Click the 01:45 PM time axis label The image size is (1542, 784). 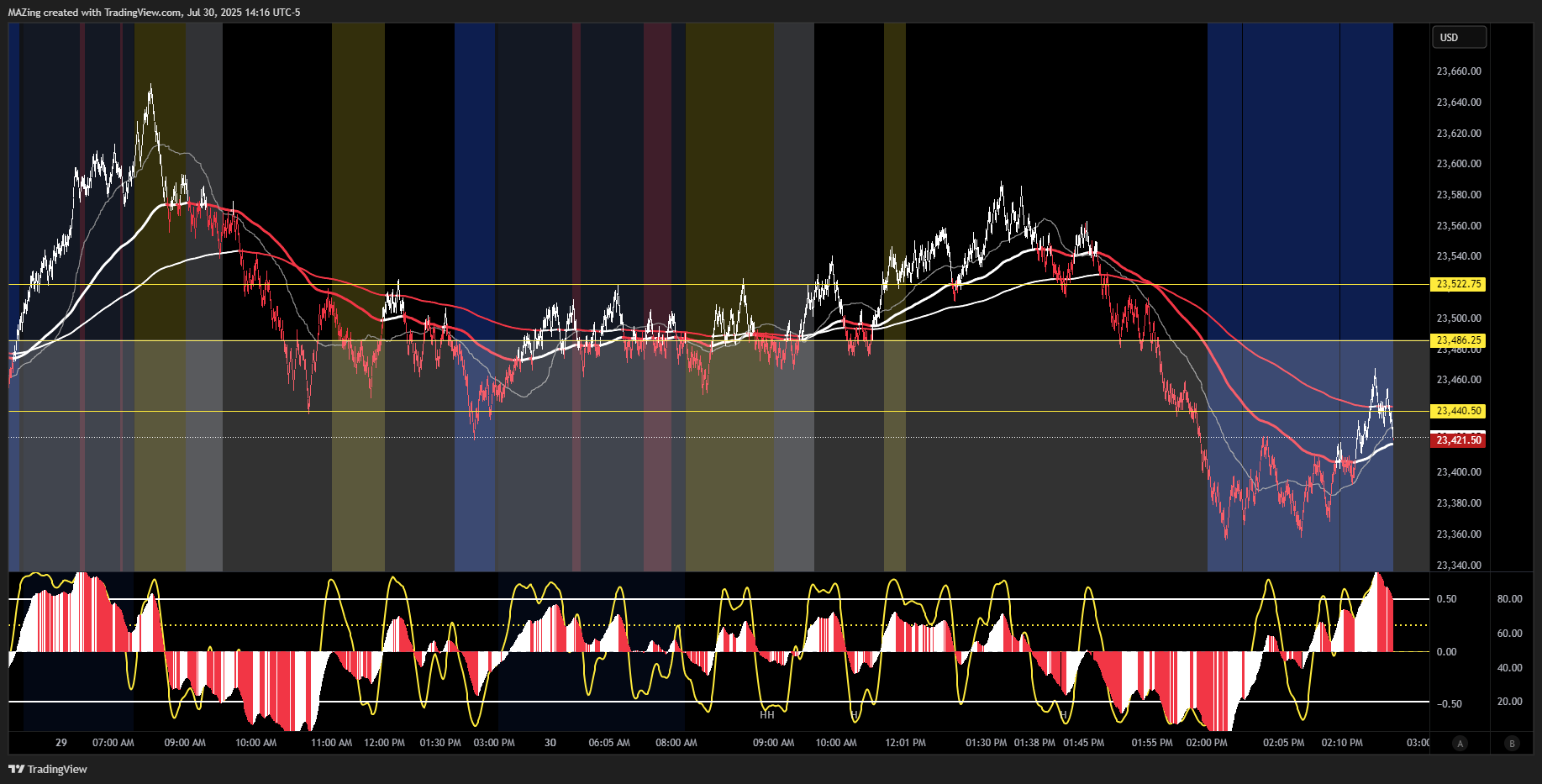coord(1084,743)
